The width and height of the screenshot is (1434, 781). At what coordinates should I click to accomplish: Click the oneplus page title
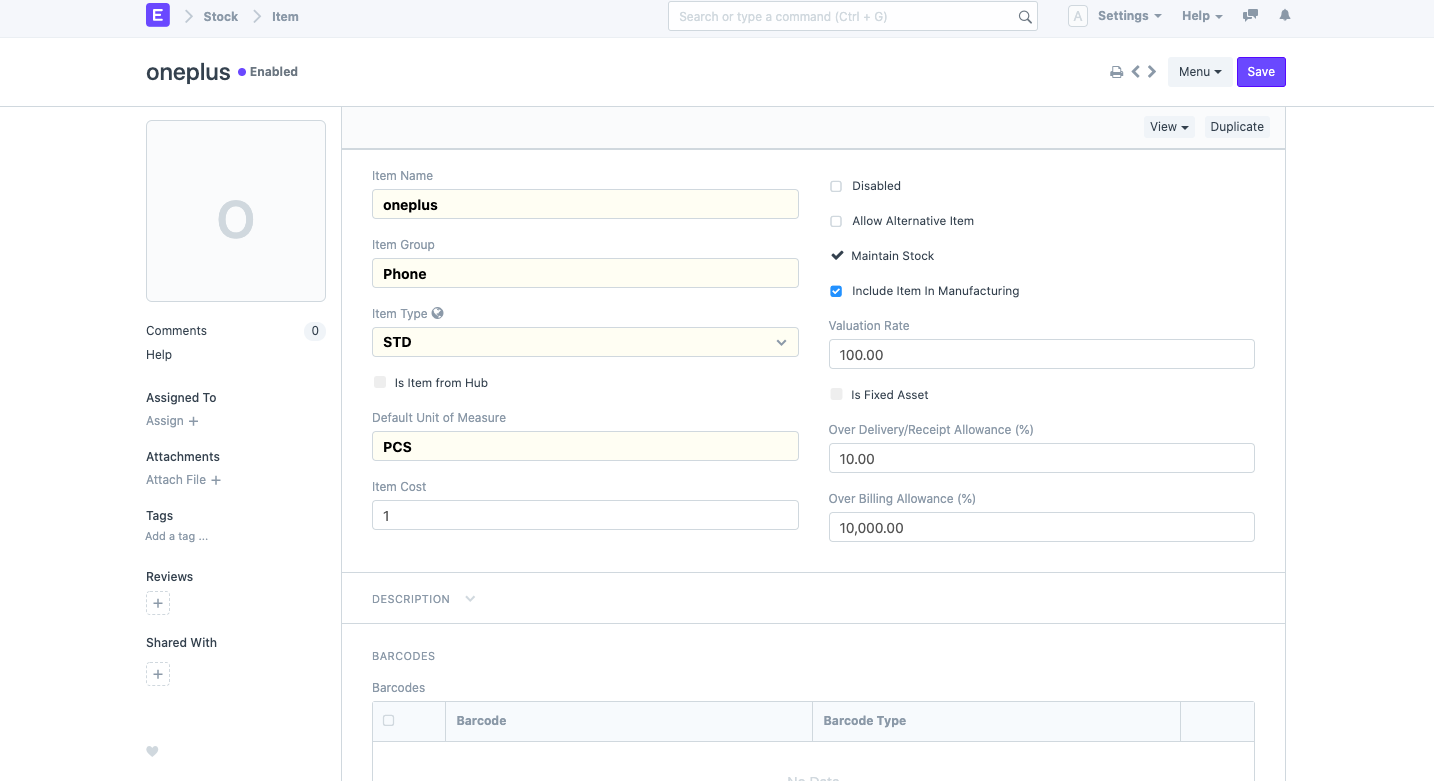point(188,72)
